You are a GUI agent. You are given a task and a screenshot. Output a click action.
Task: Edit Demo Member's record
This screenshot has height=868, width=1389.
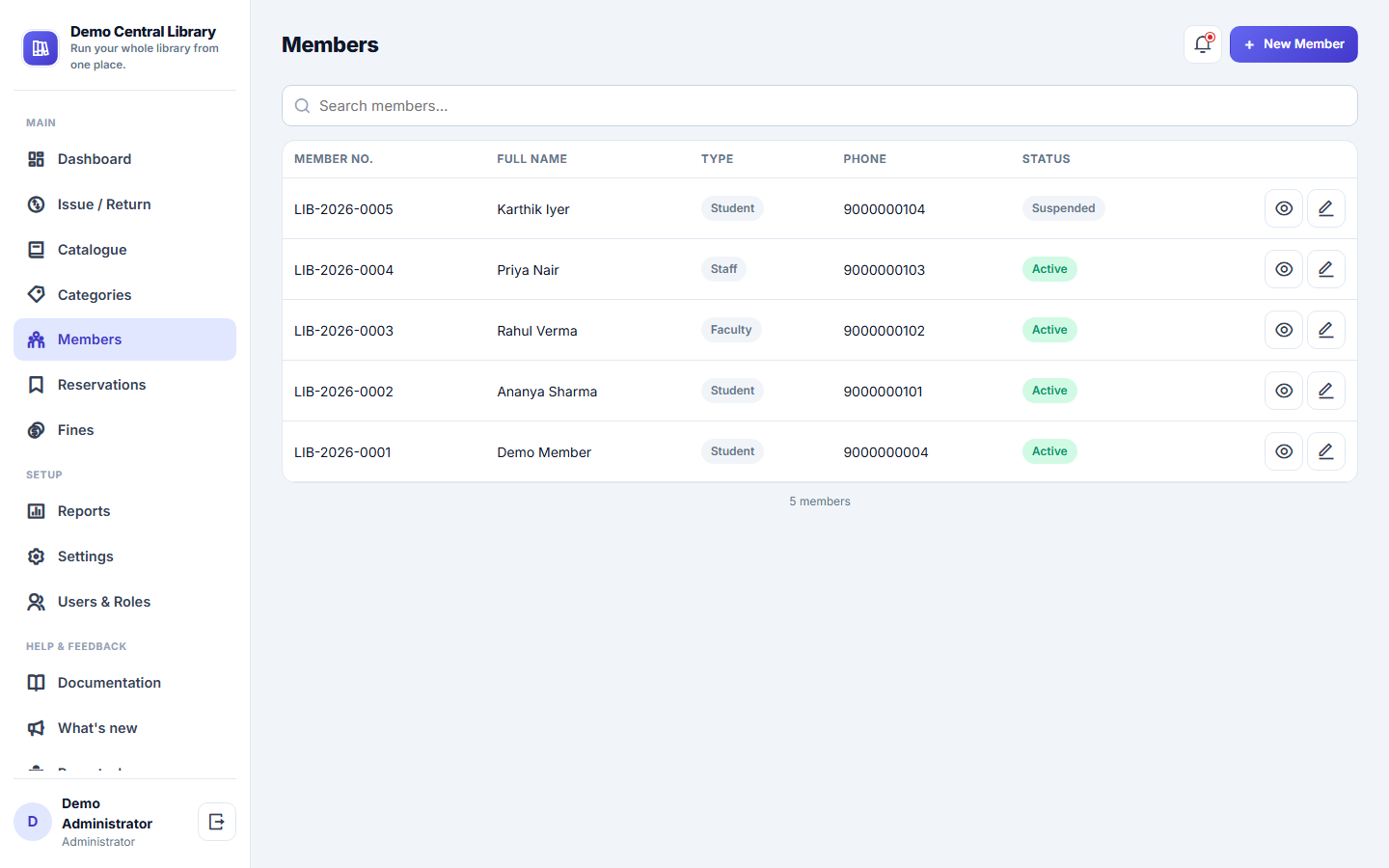1326,451
